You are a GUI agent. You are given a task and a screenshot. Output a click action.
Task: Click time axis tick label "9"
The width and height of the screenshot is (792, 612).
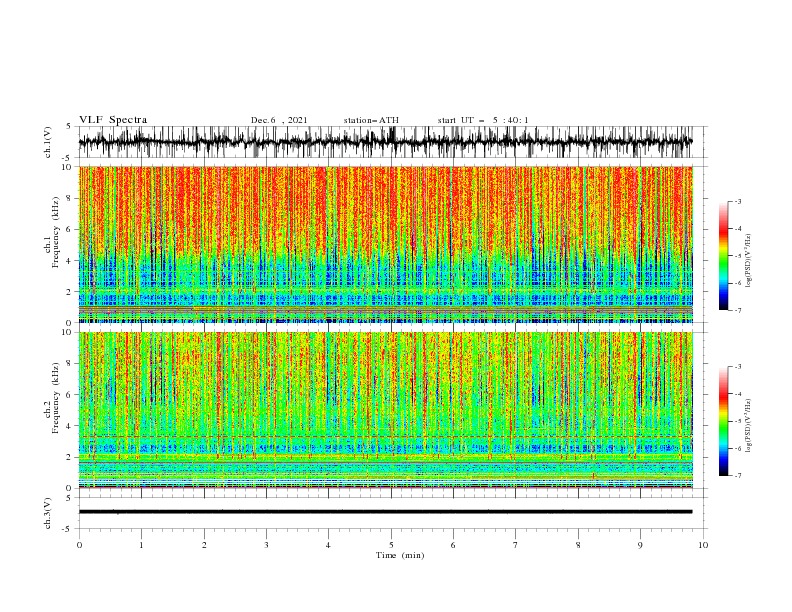640,545
